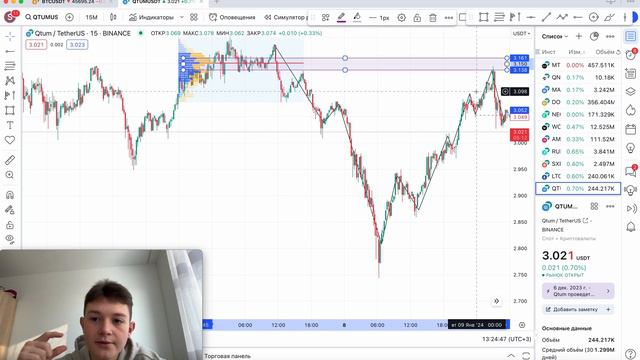The image size is (640, 360).
Task: Add a symbol to the watchlist
Action: pyautogui.click(x=579, y=36)
